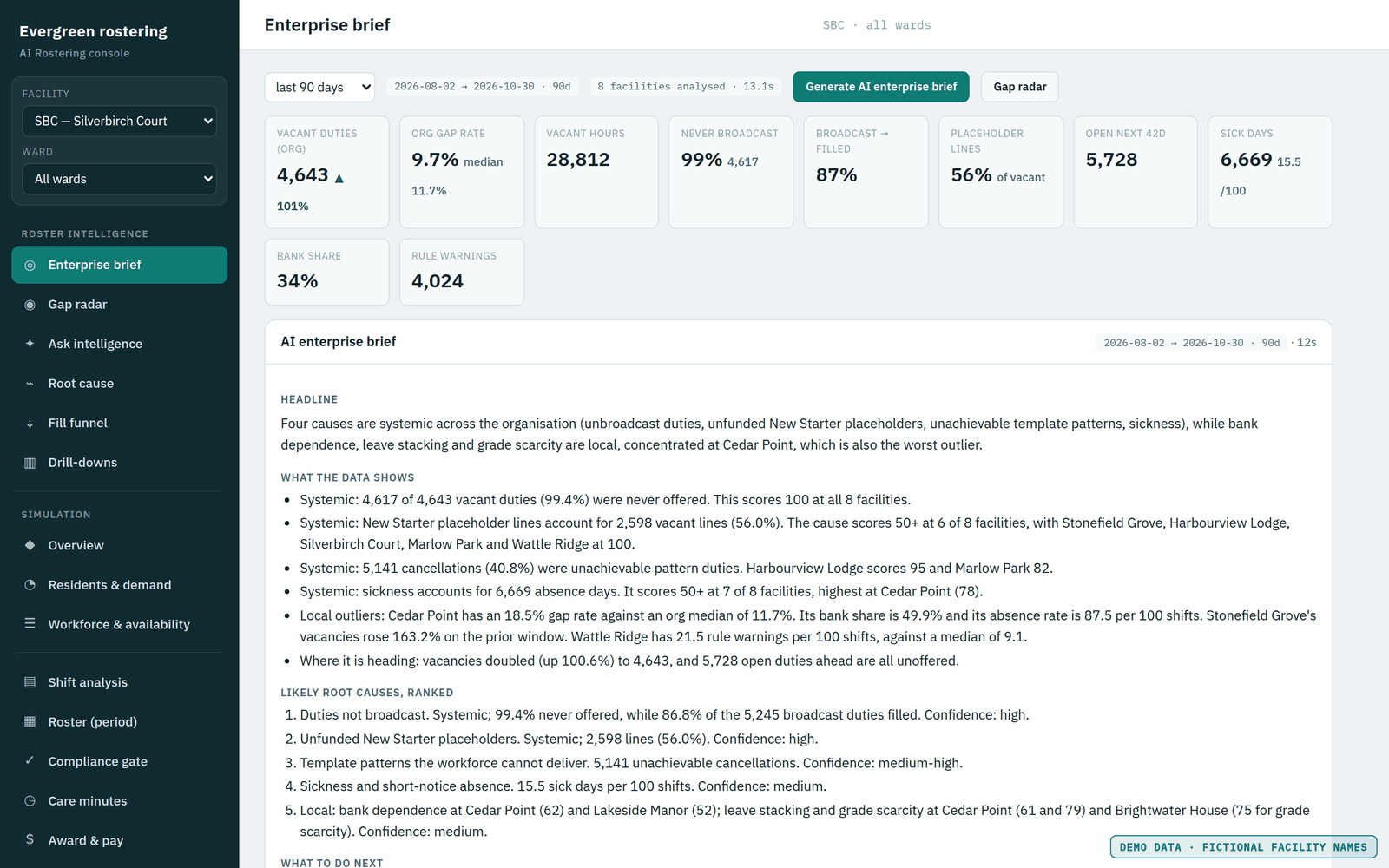1389x868 pixels.
Task: Open the All wards dropdown
Action: point(120,179)
